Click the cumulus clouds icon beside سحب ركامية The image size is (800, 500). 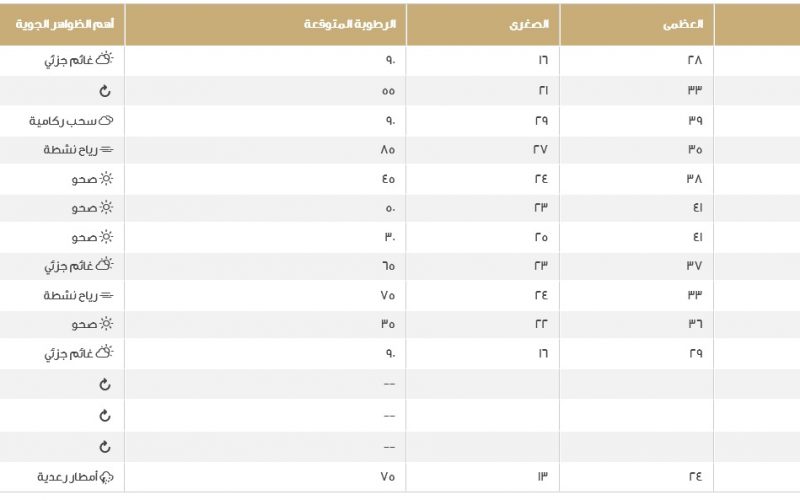click(106, 120)
